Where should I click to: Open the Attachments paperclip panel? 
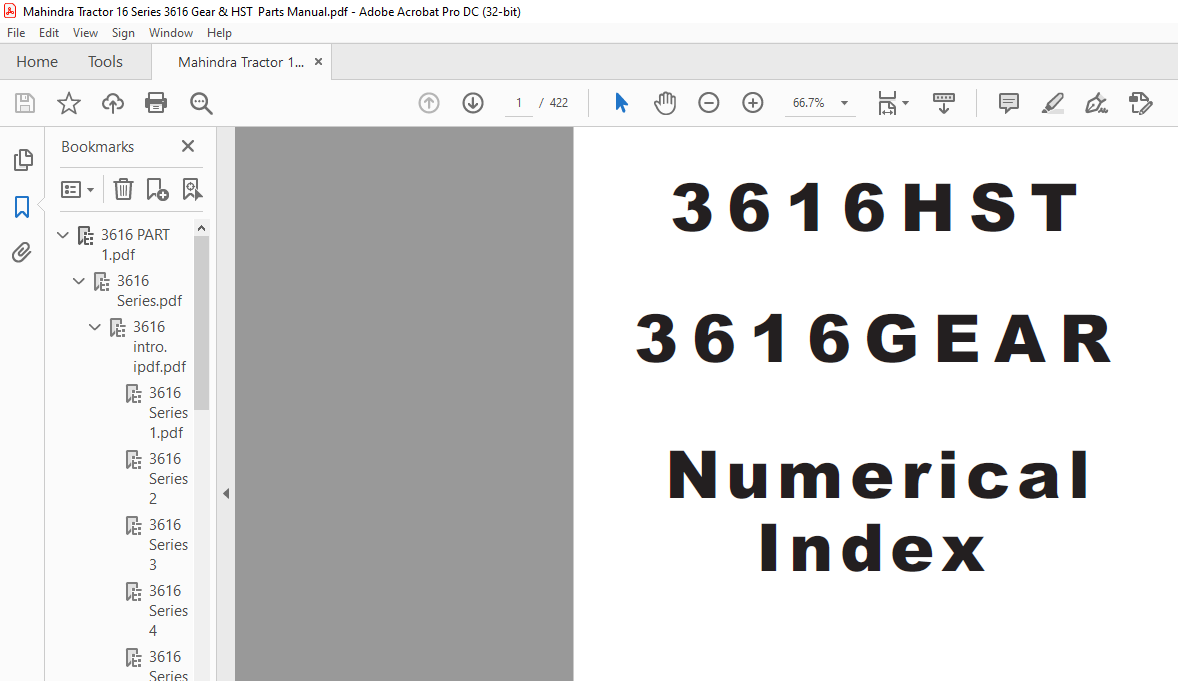coord(22,253)
